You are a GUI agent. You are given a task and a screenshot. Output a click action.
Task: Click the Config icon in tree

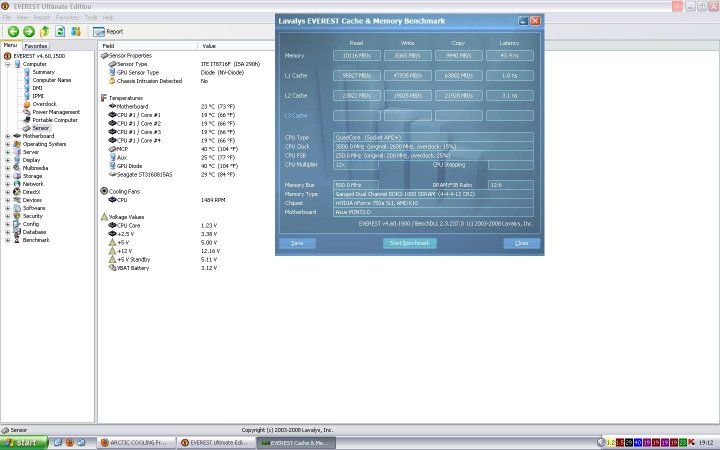coord(17,224)
